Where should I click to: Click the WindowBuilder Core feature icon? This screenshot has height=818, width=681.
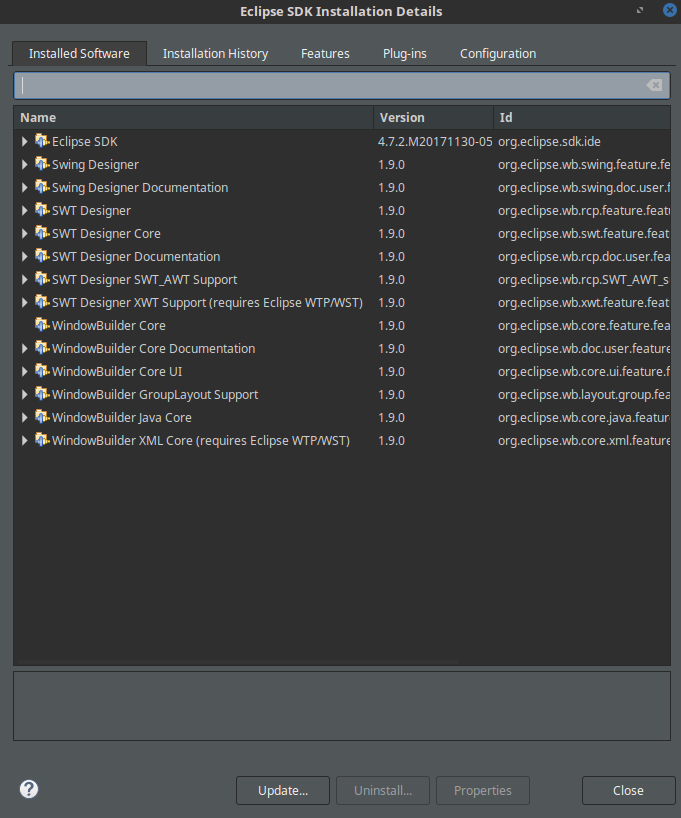[x=42, y=324]
